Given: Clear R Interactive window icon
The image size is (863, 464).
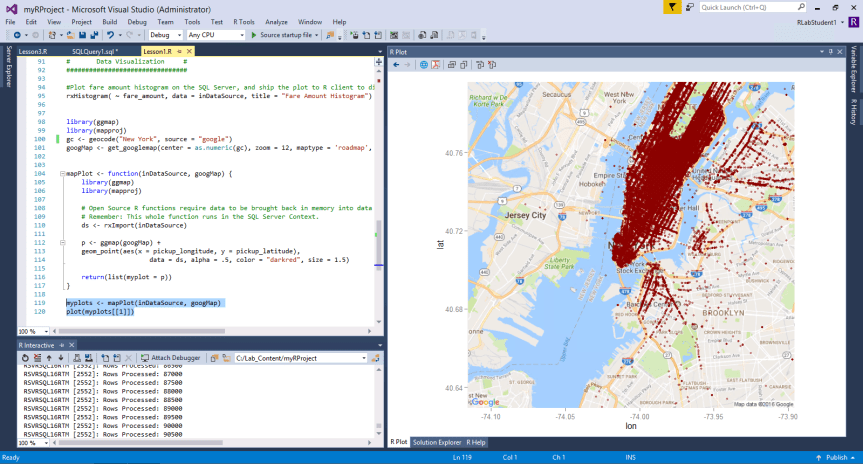Looking at the screenshot, I should click(x=37, y=358).
